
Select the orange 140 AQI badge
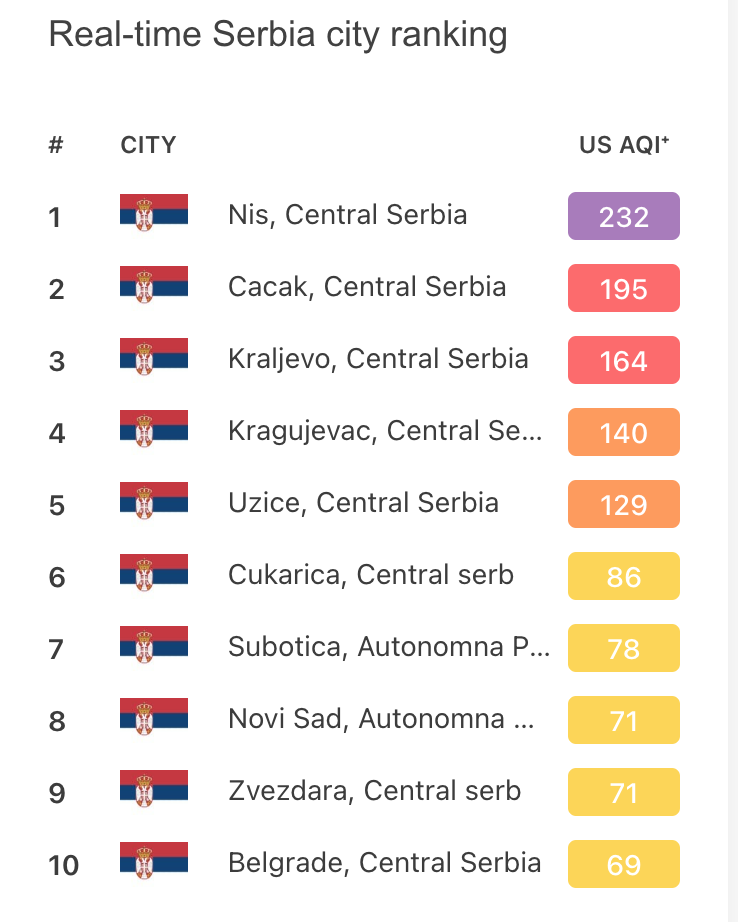pyautogui.click(x=623, y=432)
